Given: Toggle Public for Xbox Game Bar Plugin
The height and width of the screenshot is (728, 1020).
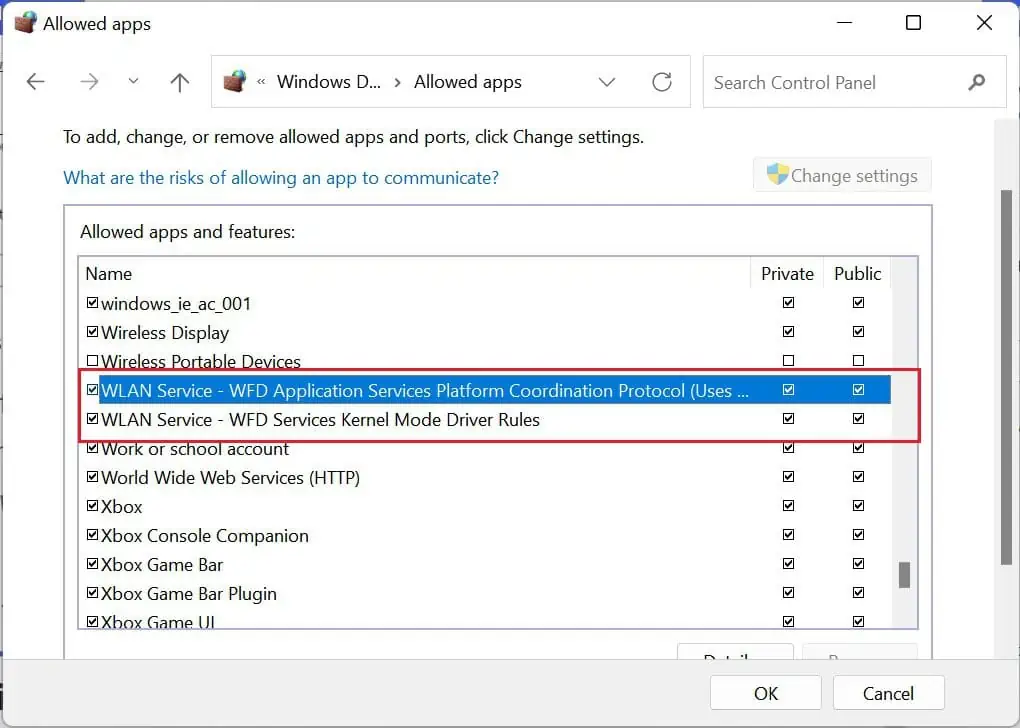Looking at the screenshot, I should point(859,593).
